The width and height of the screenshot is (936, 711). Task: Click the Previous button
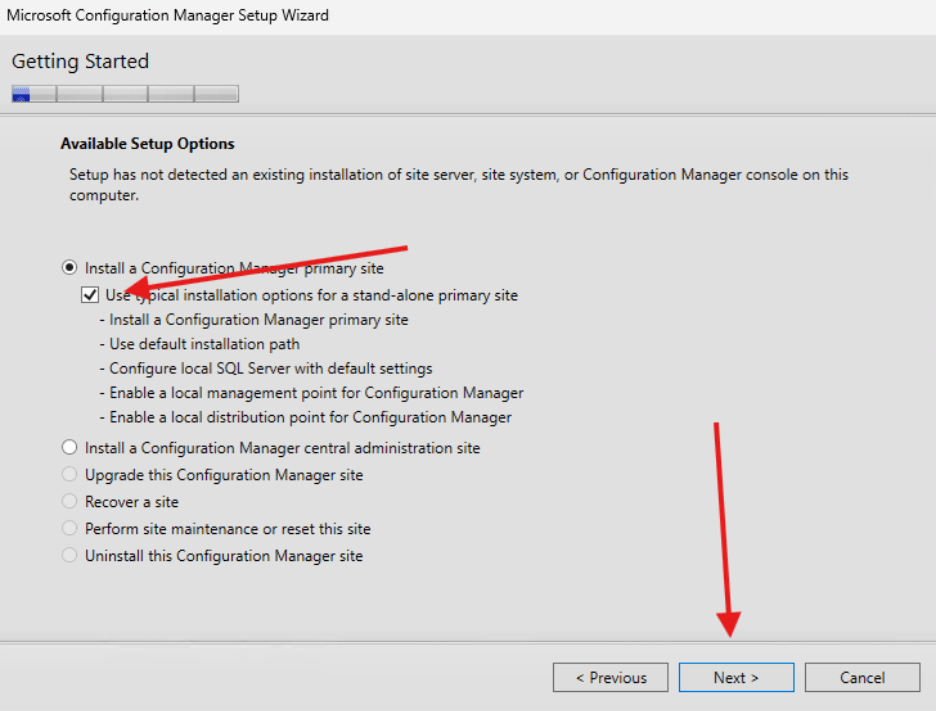coord(610,677)
